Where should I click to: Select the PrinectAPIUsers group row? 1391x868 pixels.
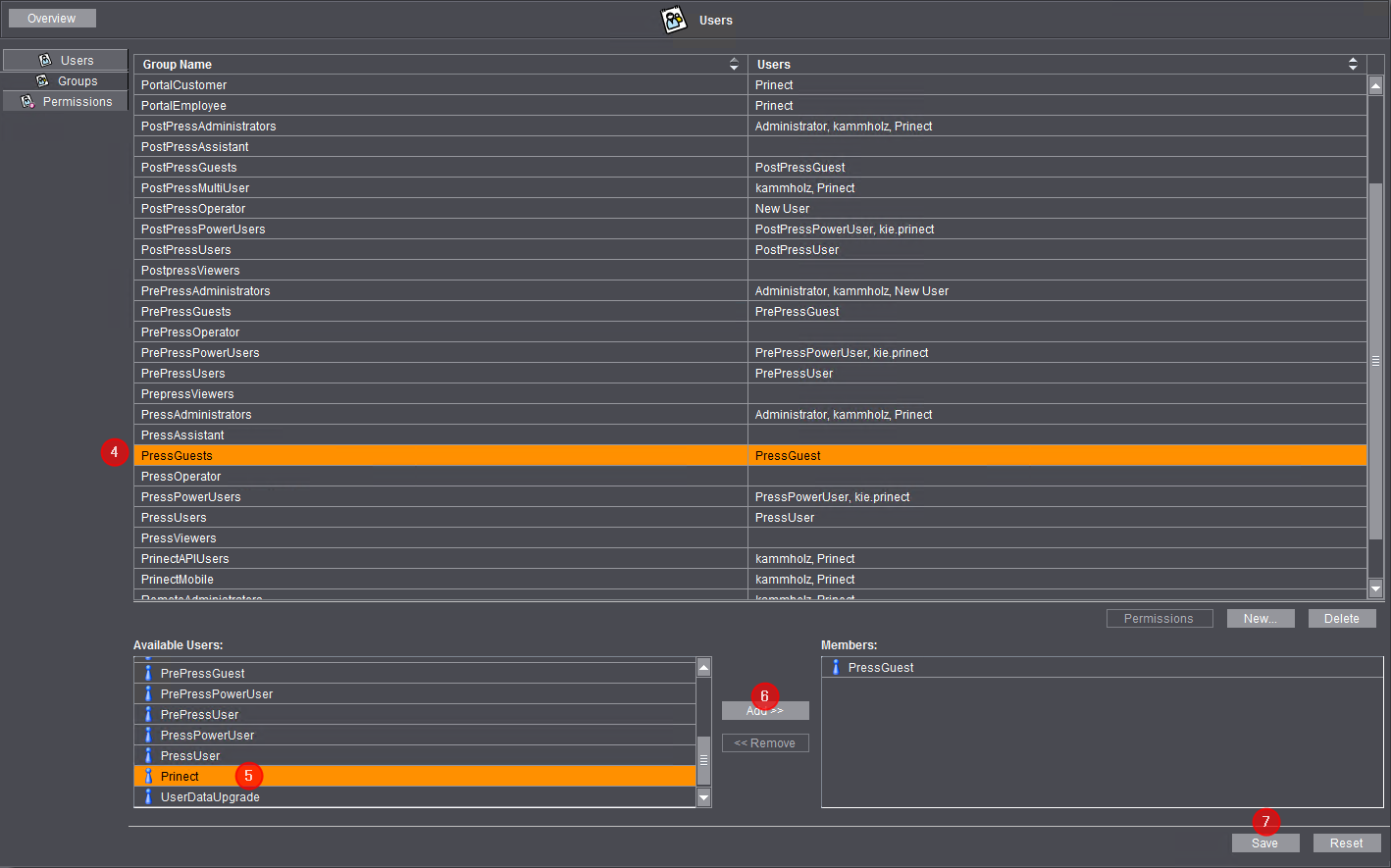pos(750,558)
